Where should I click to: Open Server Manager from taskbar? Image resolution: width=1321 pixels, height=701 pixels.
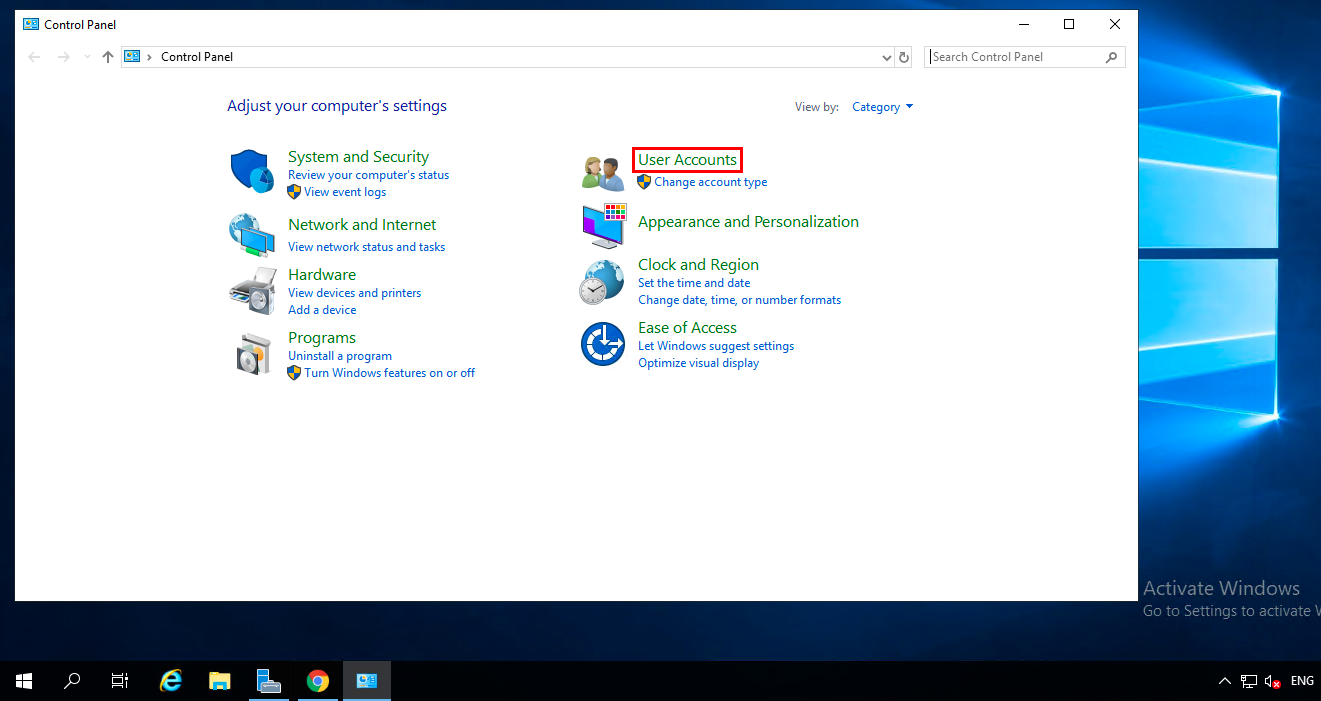click(269, 681)
